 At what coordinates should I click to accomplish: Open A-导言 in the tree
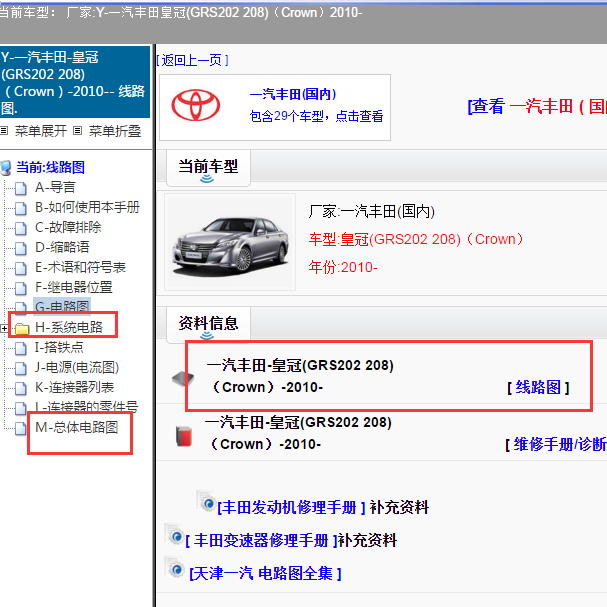tap(55, 187)
